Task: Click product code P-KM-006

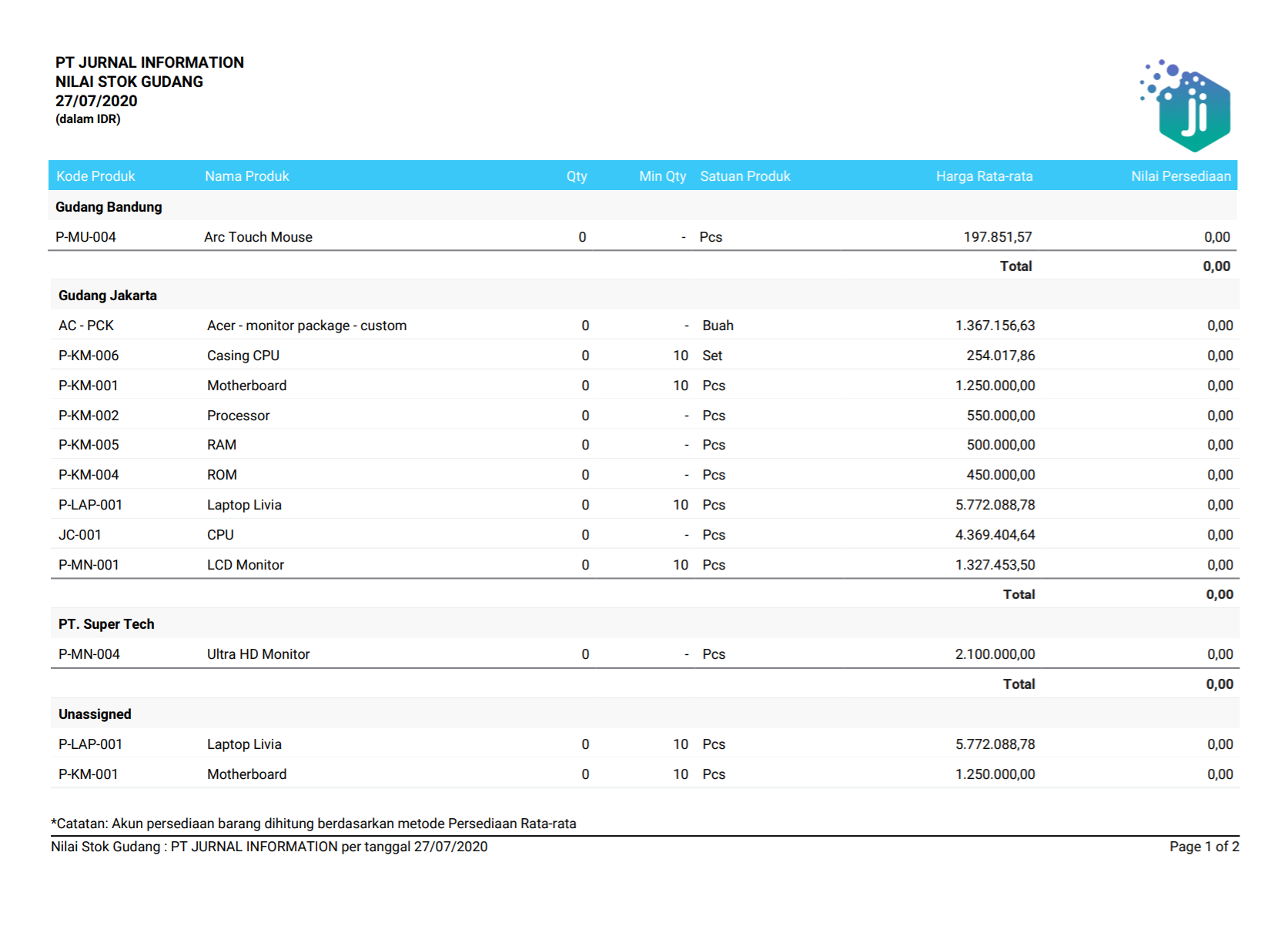Action: click(89, 356)
